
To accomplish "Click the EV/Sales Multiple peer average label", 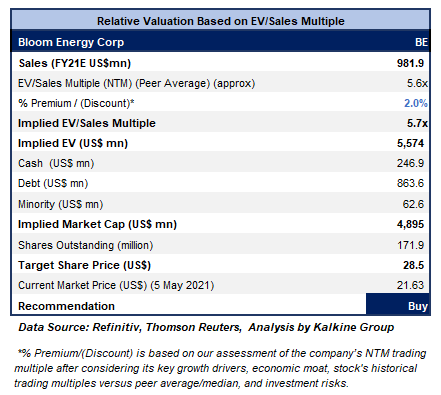I will tap(136, 83).
